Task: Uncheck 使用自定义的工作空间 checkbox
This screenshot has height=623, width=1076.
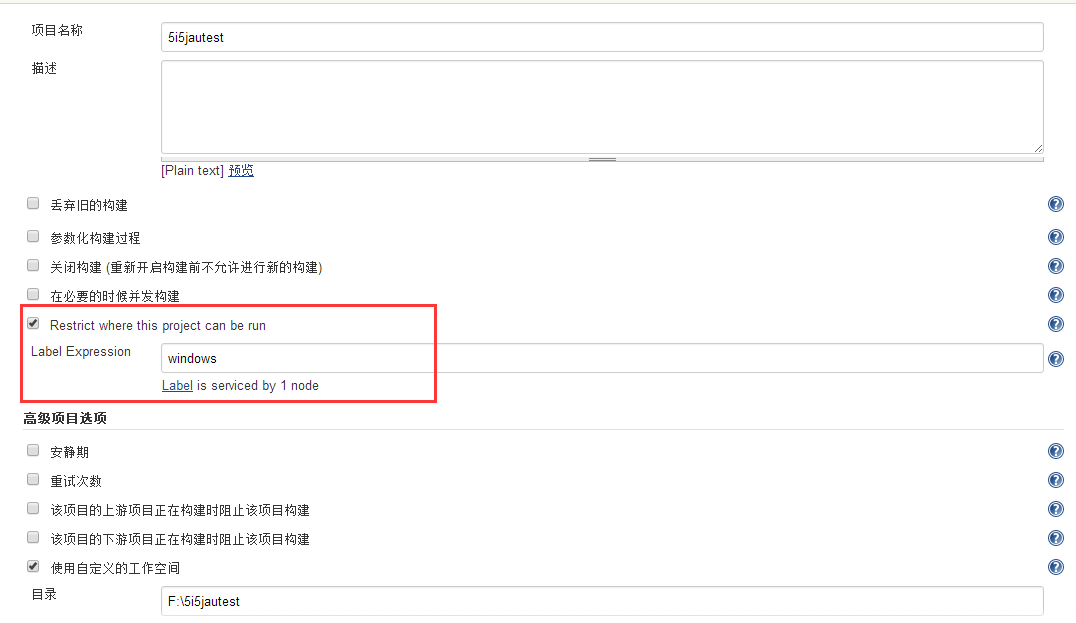Action: click(33, 566)
